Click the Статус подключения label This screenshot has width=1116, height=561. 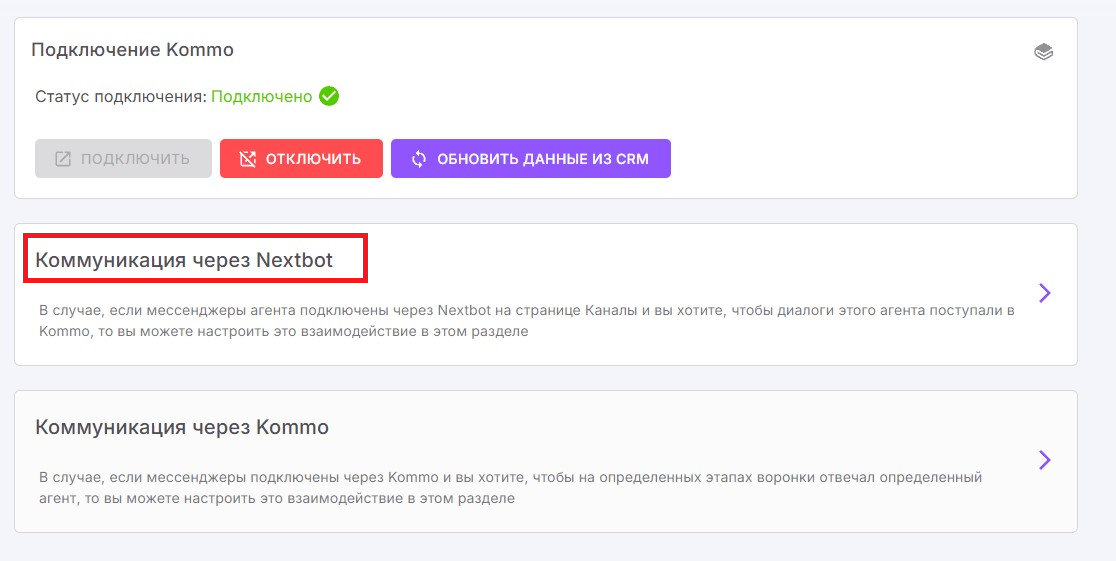click(x=120, y=97)
